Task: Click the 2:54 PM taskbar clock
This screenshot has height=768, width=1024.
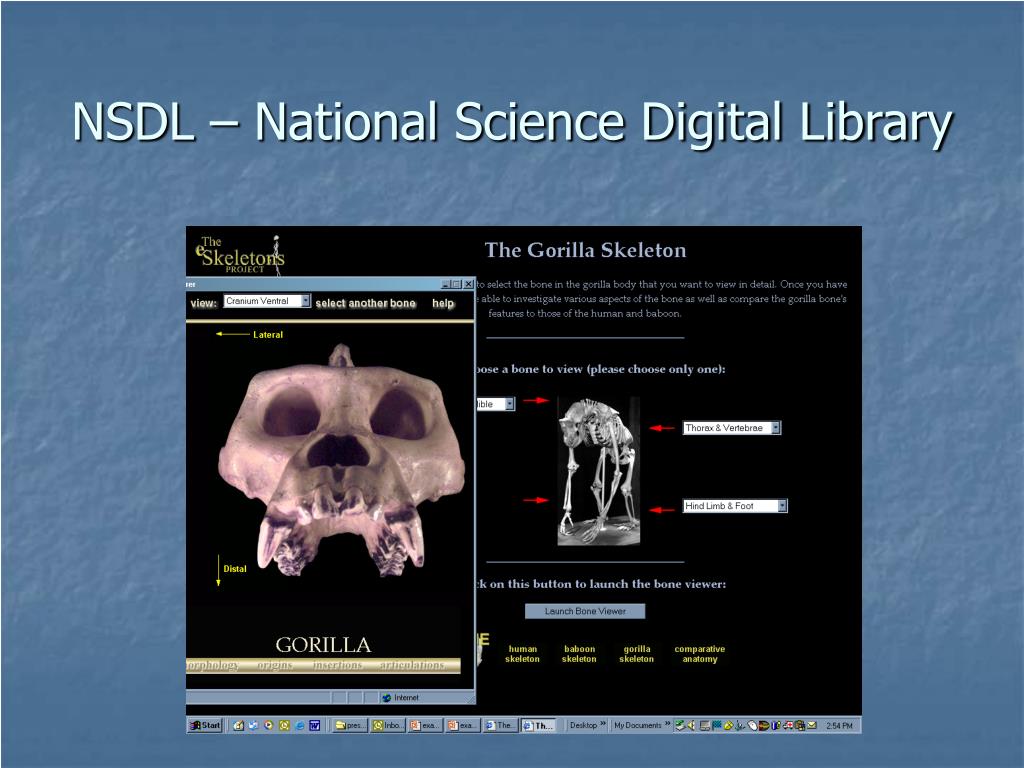Action: point(839,726)
